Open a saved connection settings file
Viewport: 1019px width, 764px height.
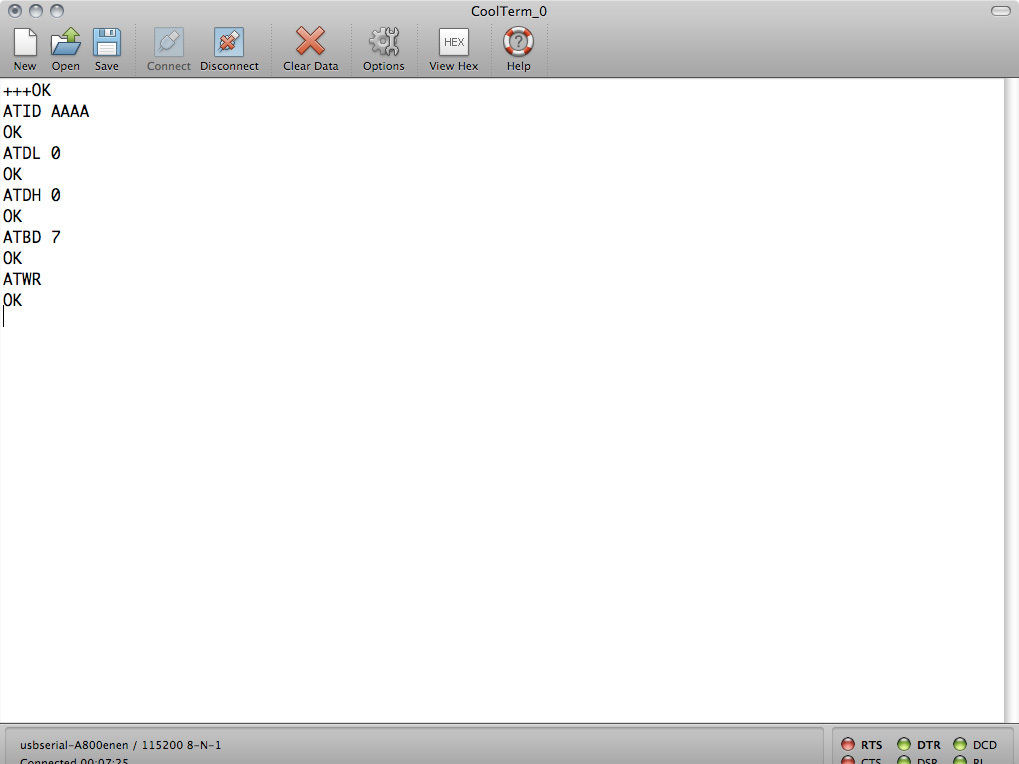tap(66, 49)
